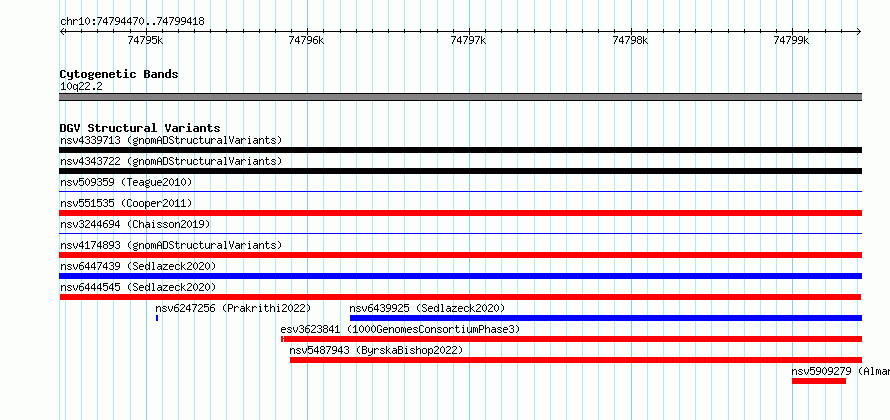Screen dimensions: 890x420
Task: Click the 10q22.2 band label
Action: pyautogui.click(x=81, y=87)
